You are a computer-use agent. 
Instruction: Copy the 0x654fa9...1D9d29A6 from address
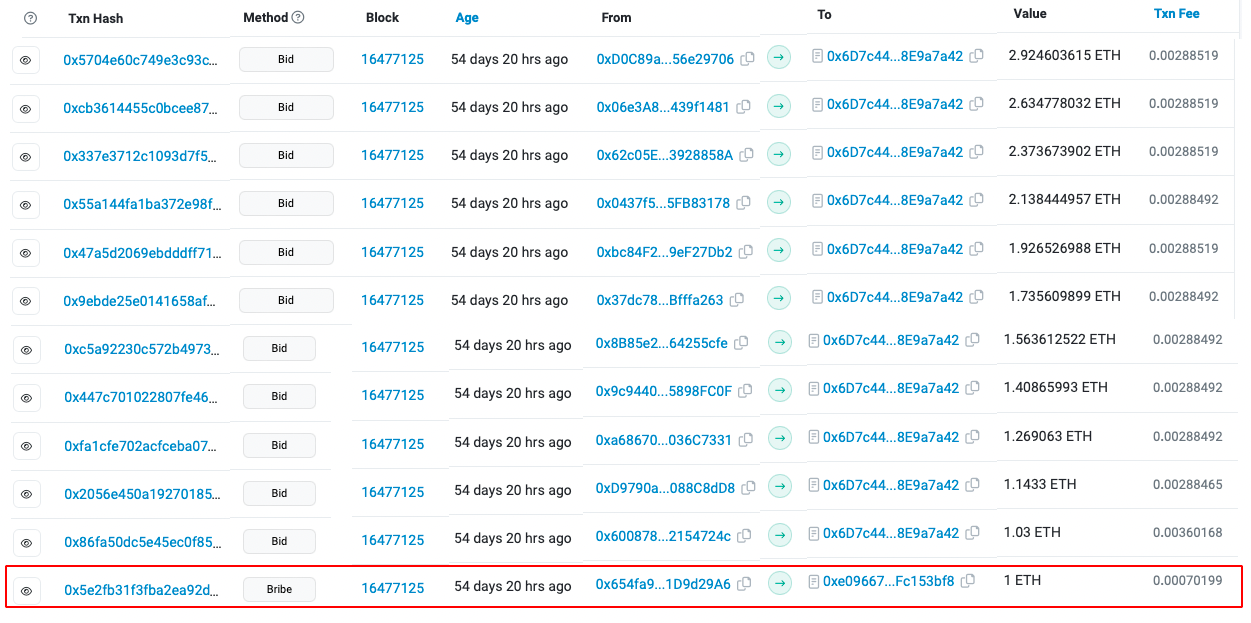(x=744, y=585)
